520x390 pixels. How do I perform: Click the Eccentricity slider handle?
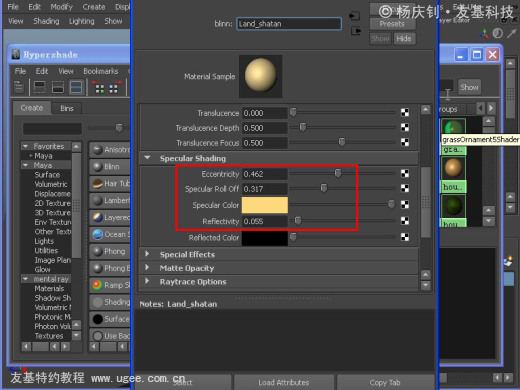click(x=338, y=173)
